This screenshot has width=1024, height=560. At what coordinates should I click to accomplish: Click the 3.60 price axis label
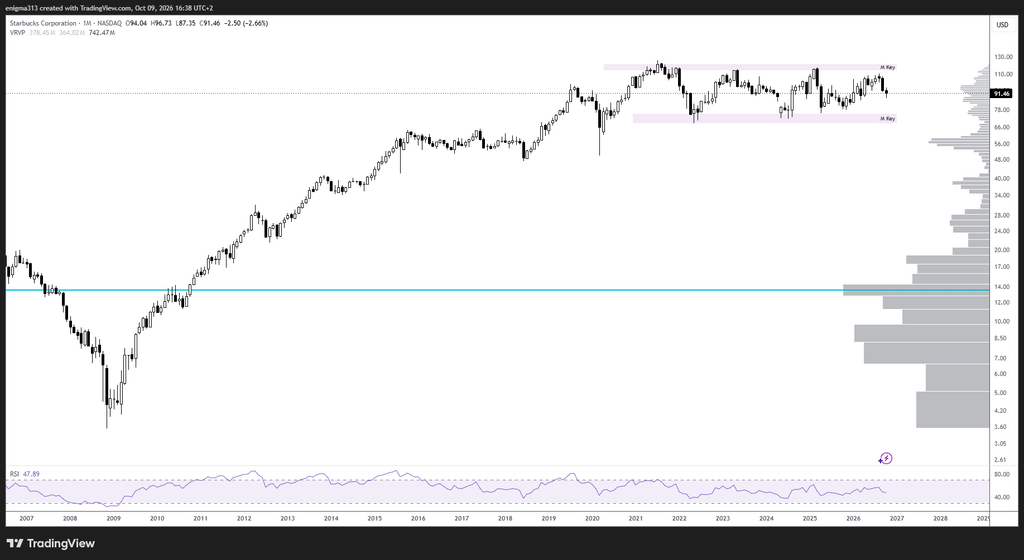tap(1001, 427)
